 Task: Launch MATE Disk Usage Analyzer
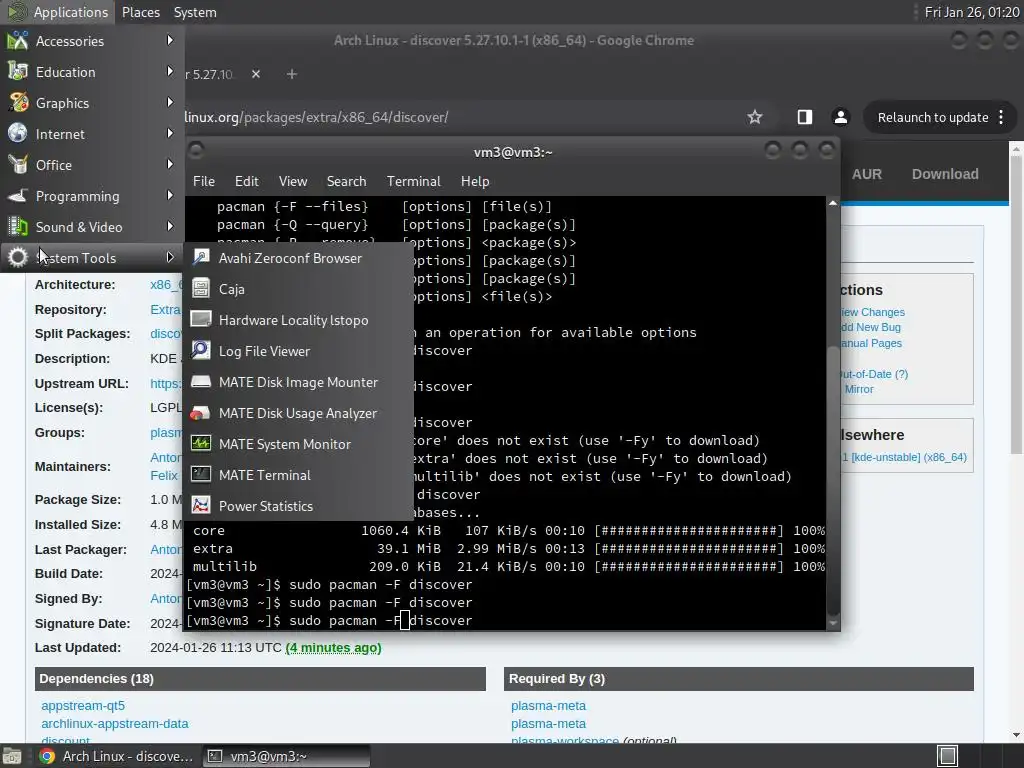298,413
